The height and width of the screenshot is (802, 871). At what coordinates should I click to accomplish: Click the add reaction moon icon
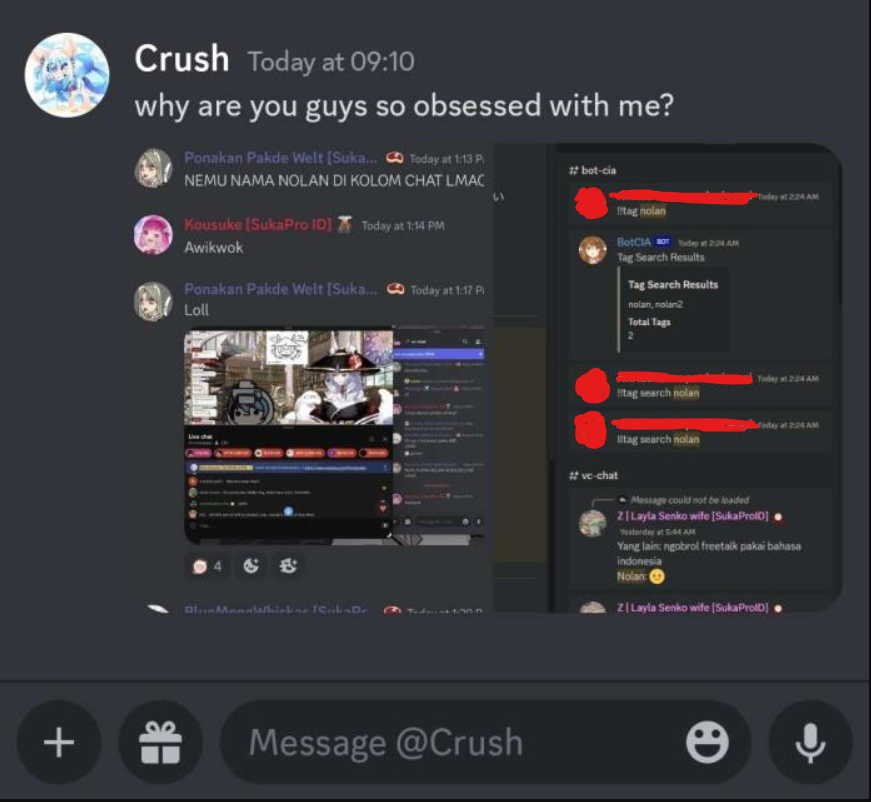[x=251, y=566]
